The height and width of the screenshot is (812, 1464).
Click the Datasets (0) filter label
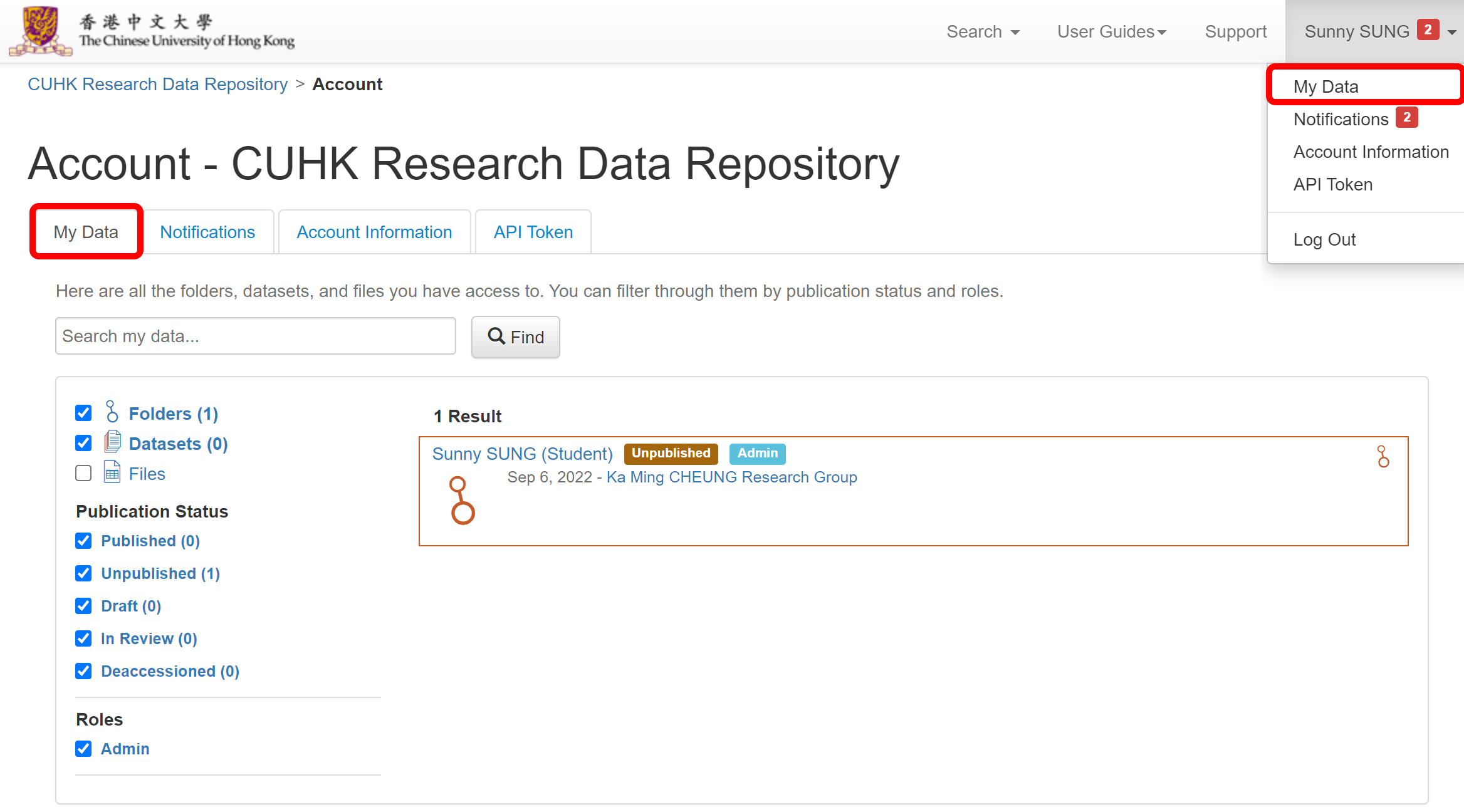pos(179,444)
